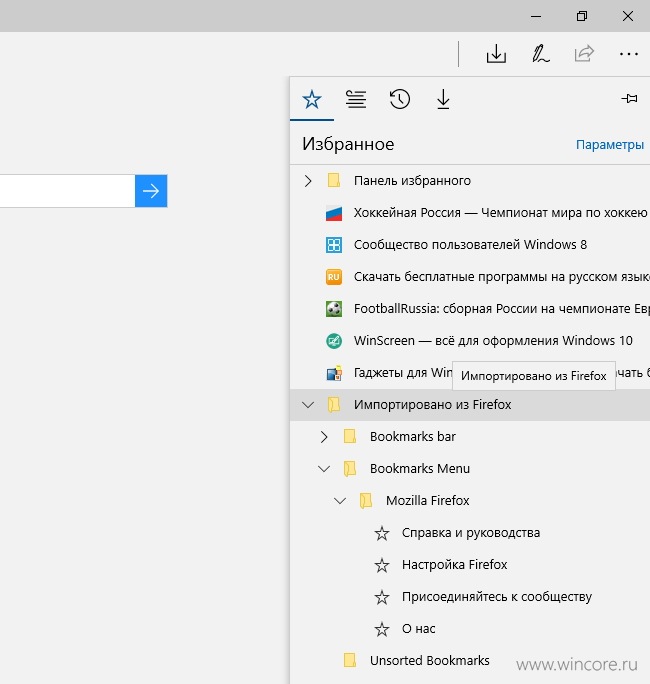
Task: Click the Unsorted Bookmarks folder icon
Action: [x=350, y=660]
